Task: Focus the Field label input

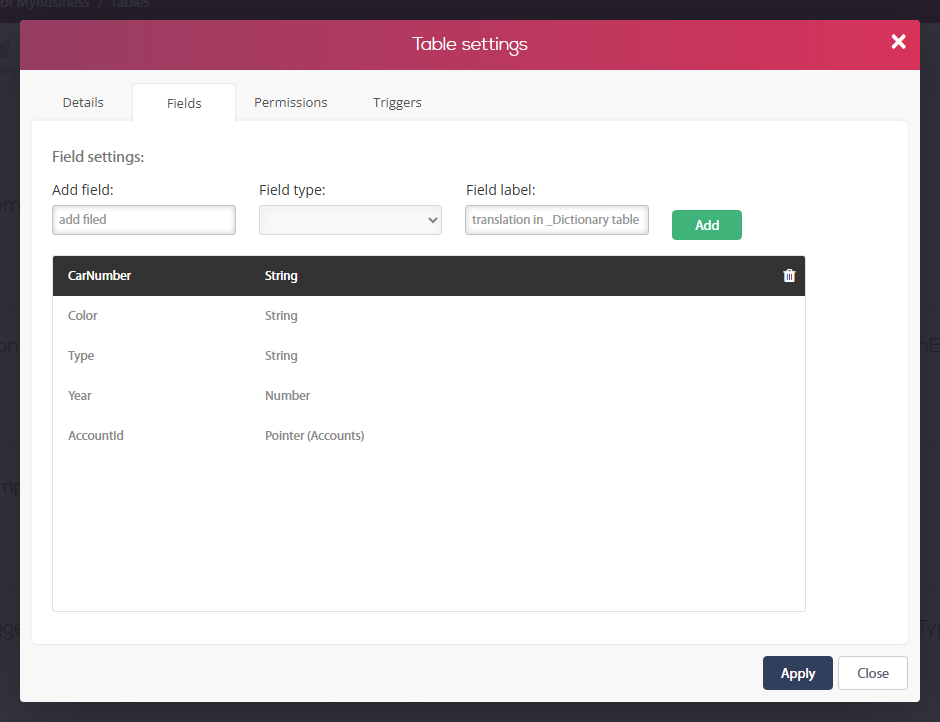Action: coord(557,220)
